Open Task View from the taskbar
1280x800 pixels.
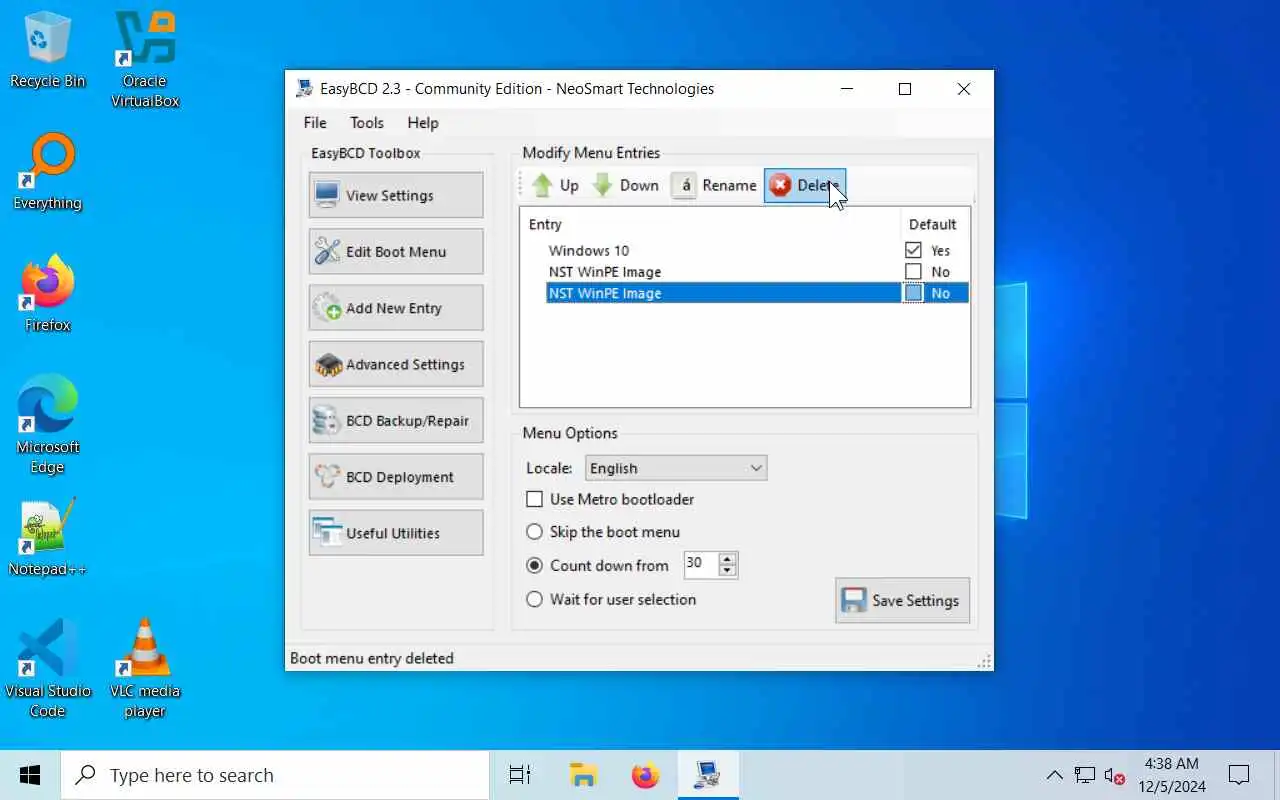tap(520, 775)
